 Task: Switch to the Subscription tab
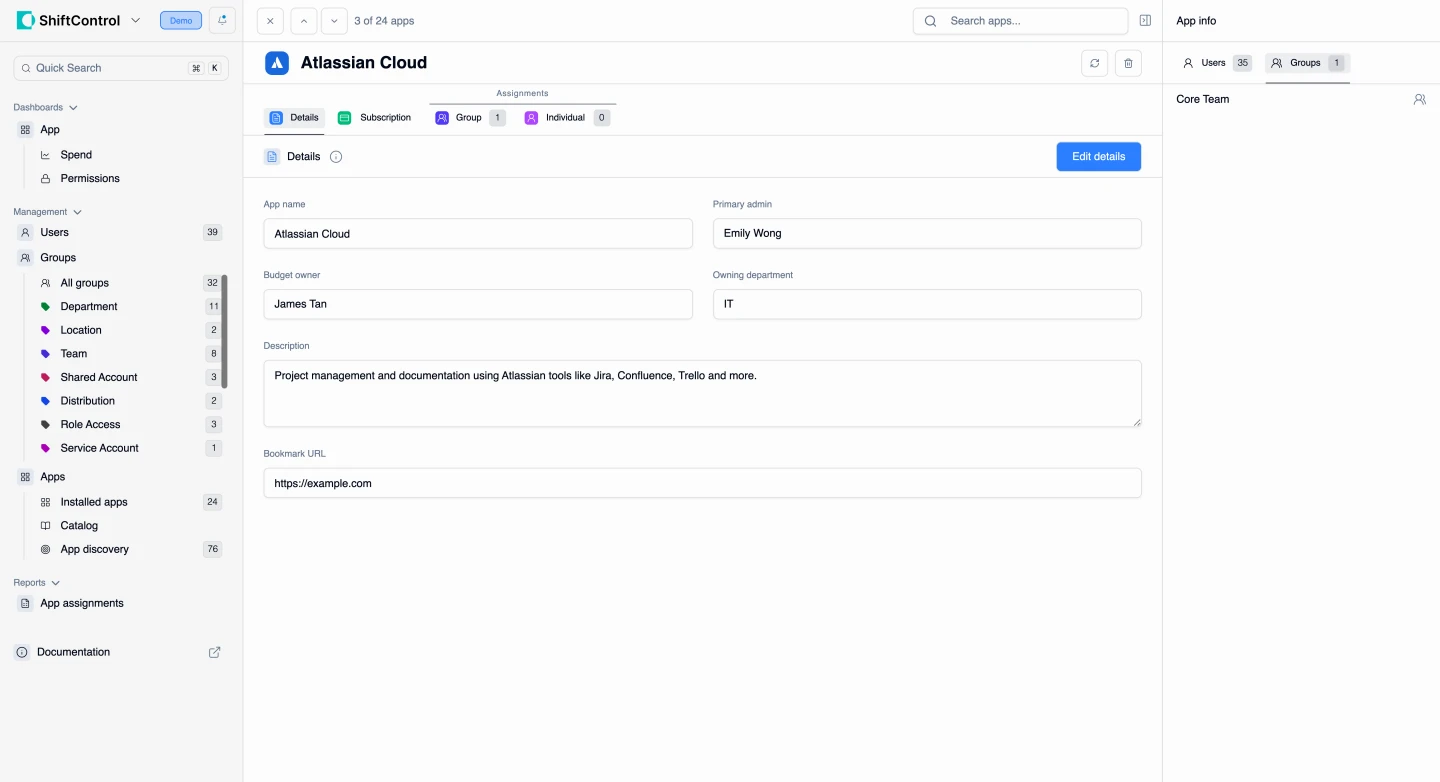pos(375,118)
